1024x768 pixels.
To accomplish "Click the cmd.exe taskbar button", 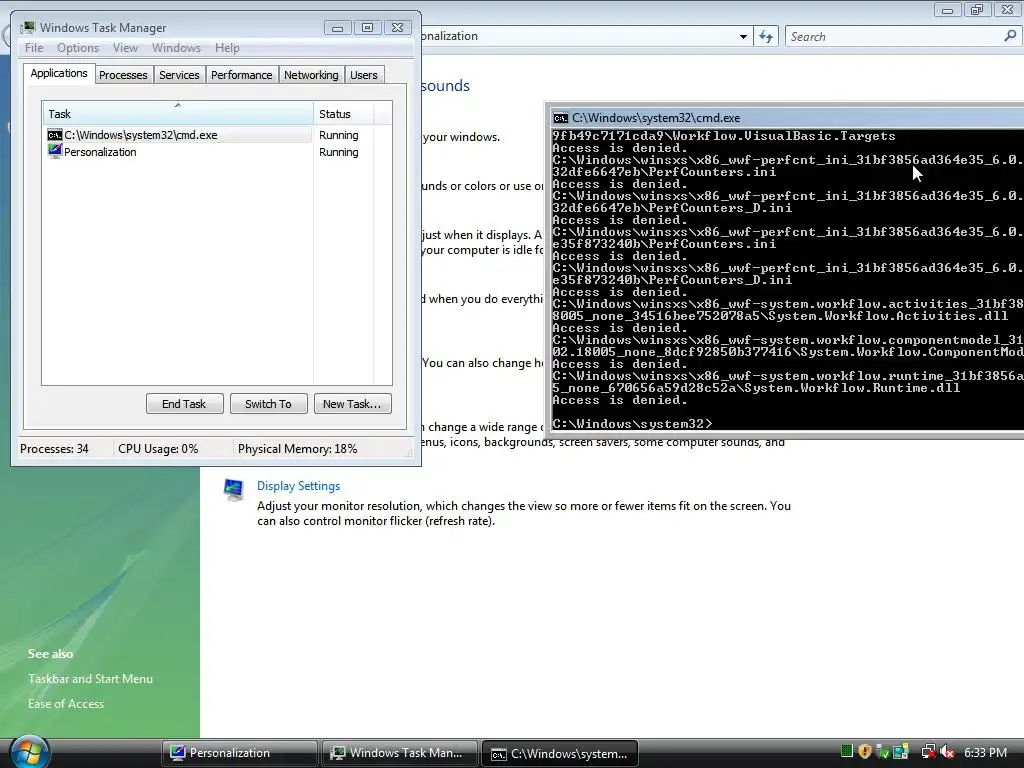I will (560, 753).
